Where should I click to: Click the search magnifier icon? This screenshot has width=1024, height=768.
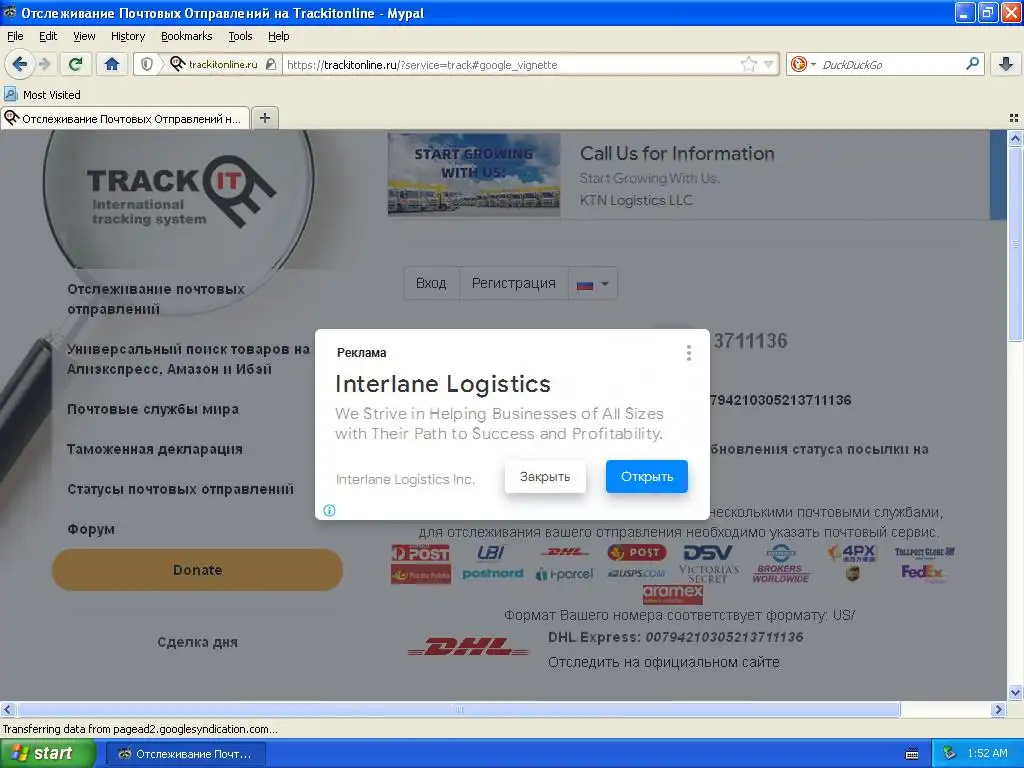pyautogui.click(x=972, y=63)
